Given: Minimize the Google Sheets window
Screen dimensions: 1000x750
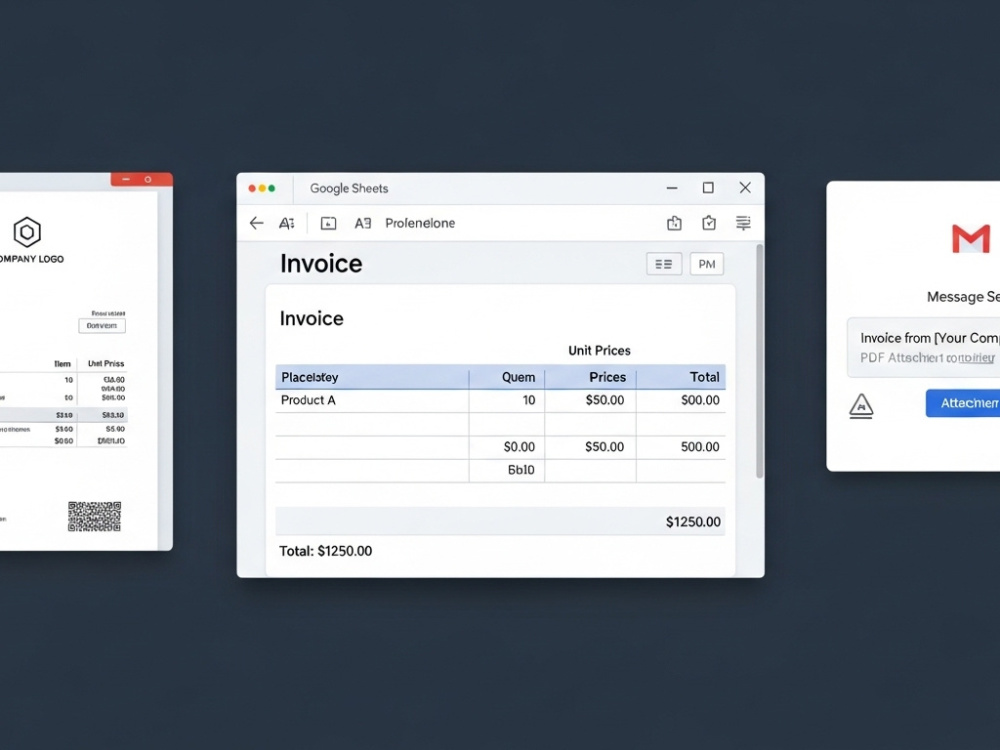Looking at the screenshot, I should click(672, 188).
